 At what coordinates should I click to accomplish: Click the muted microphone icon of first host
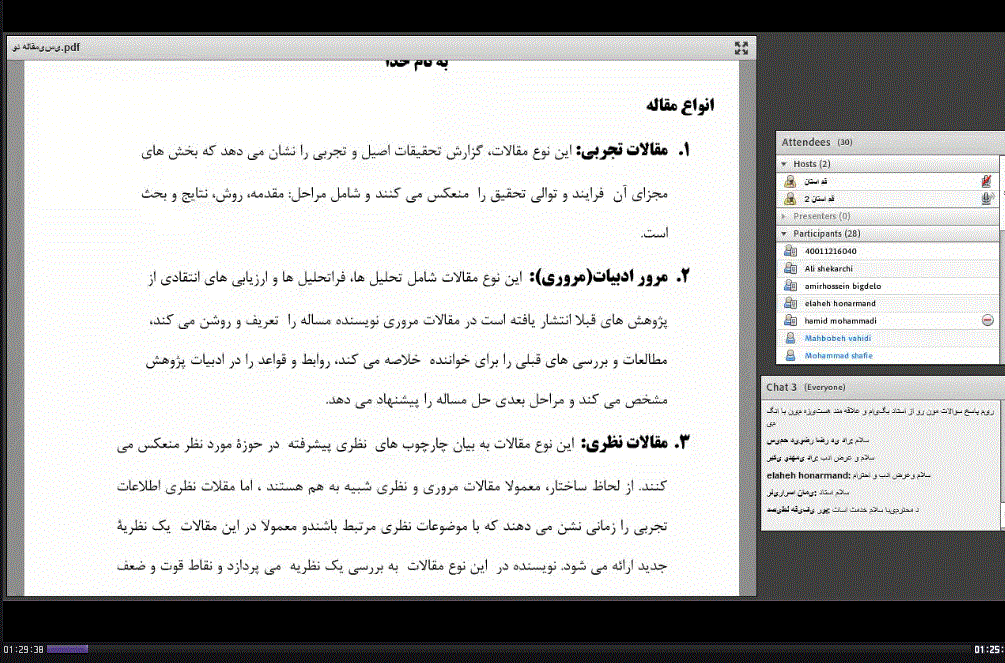point(987,181)
